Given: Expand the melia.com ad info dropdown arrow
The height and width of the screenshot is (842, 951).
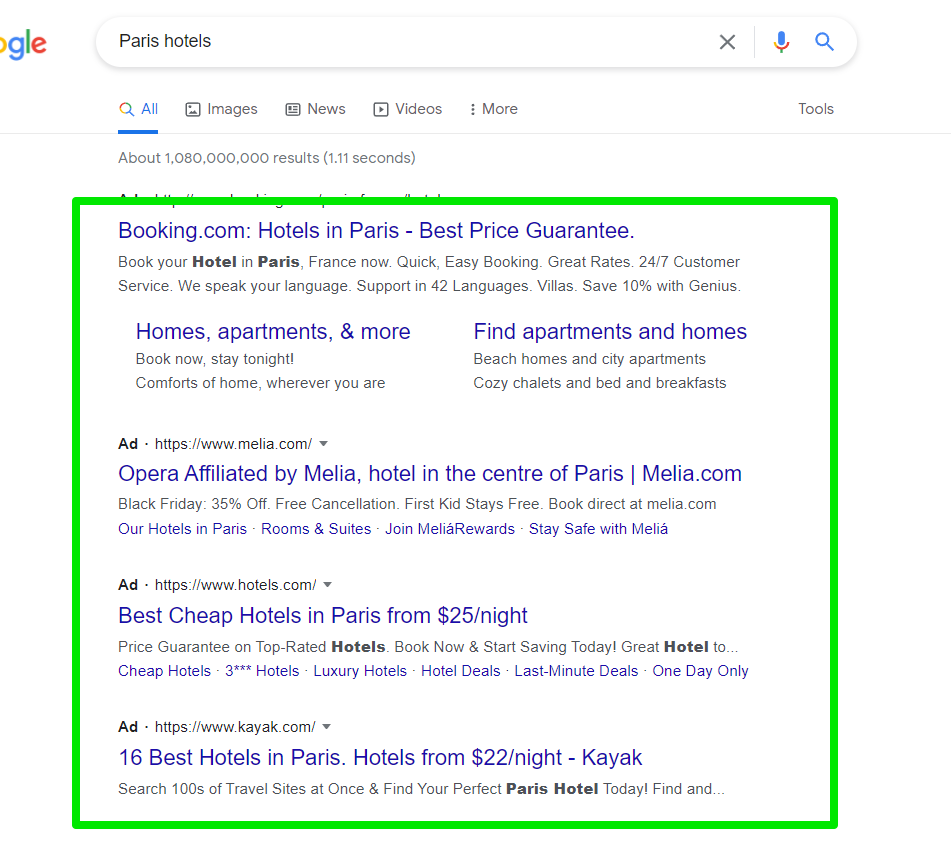Looking at the screenshot, I should click(324, 444).
